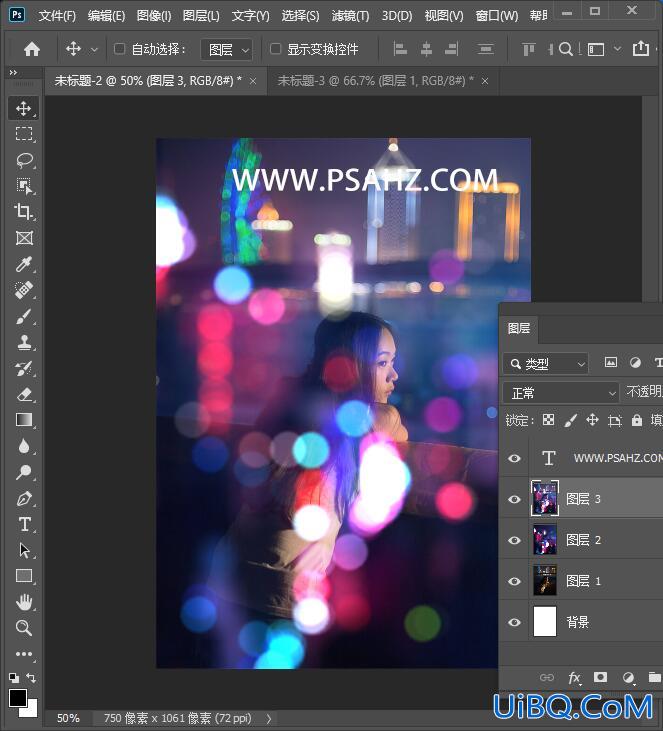
Task: Create new fill or adjustment layer
Action: [x=628, y=677]
